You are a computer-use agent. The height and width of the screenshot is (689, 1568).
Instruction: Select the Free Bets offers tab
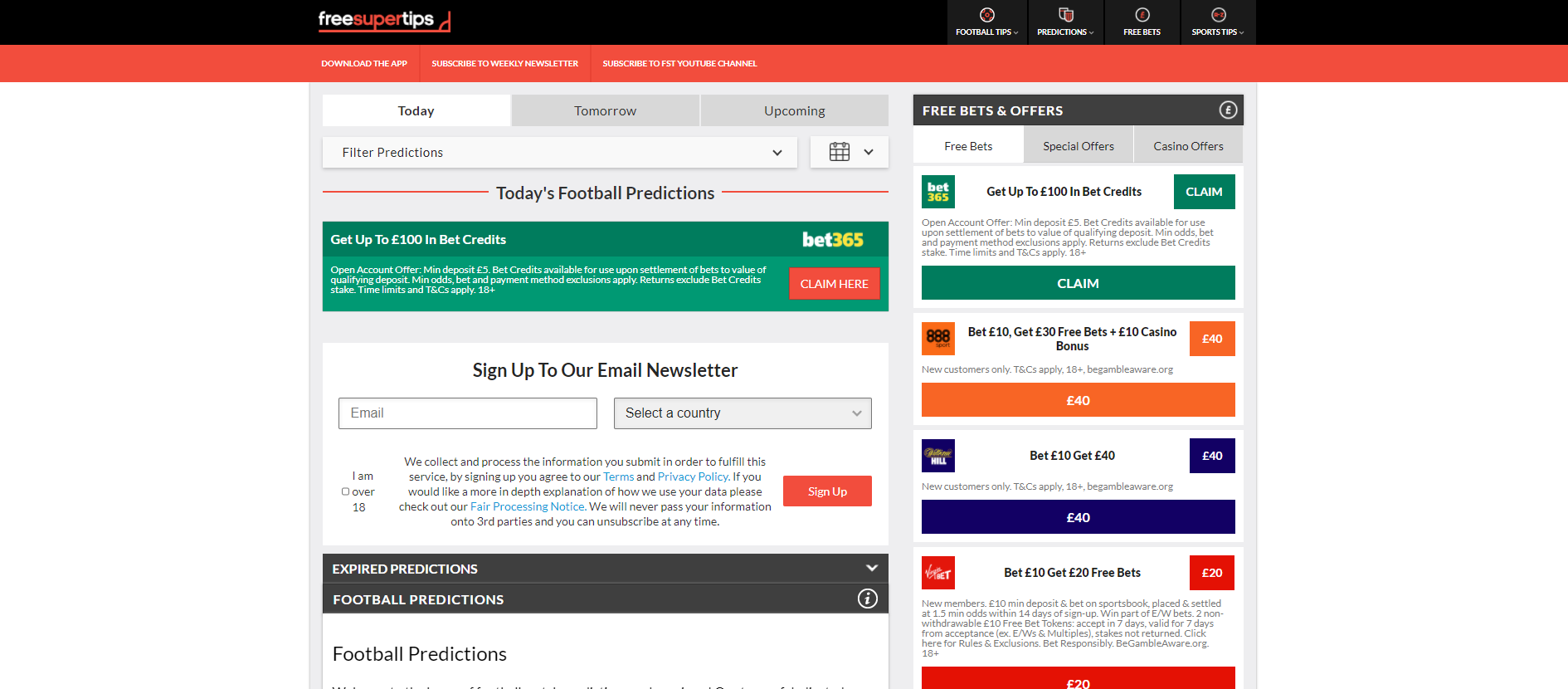[x=968, y=146]
